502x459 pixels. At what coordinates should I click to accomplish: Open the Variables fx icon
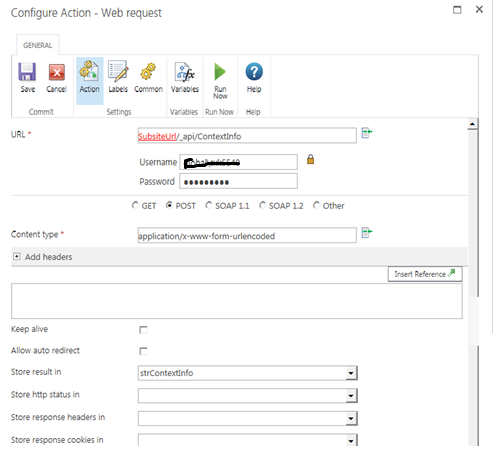(185, 72)
